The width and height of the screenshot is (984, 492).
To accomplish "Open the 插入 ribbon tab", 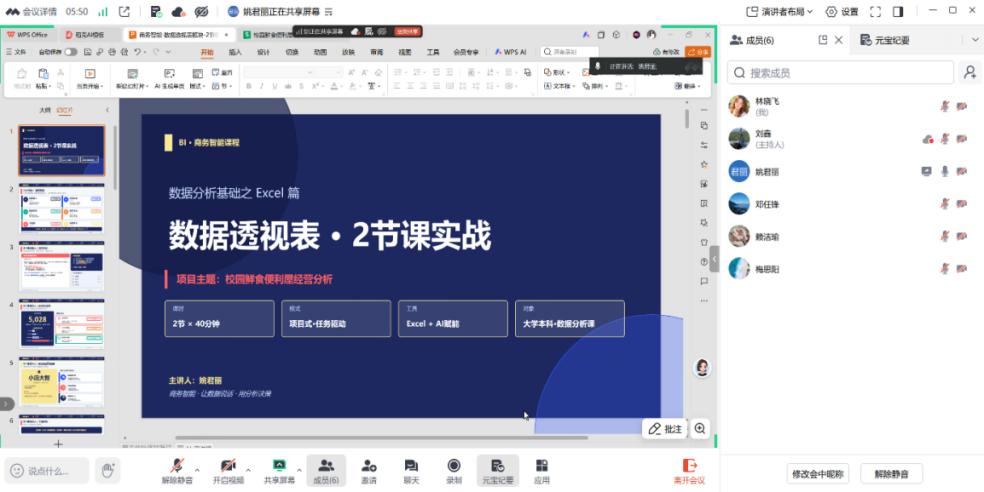I will pyautogui.click(x=235, y=52).
